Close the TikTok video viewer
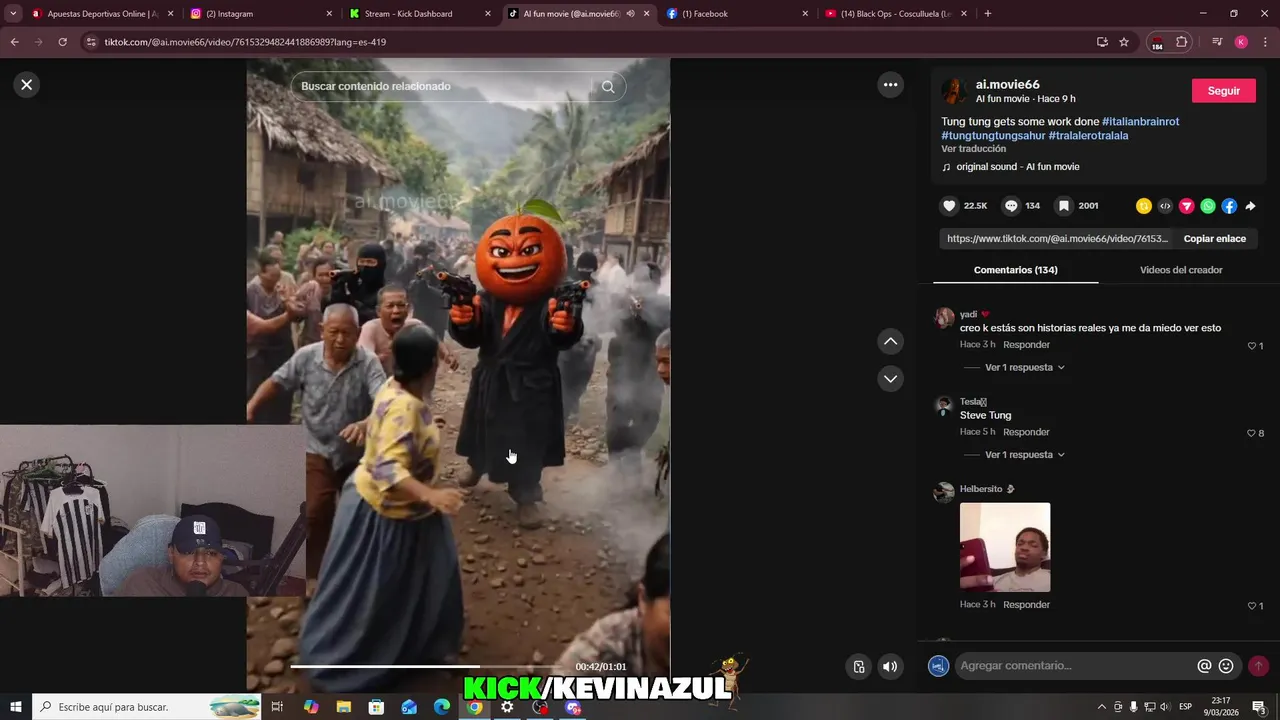1280x720 pixels. tap(27, 85)
